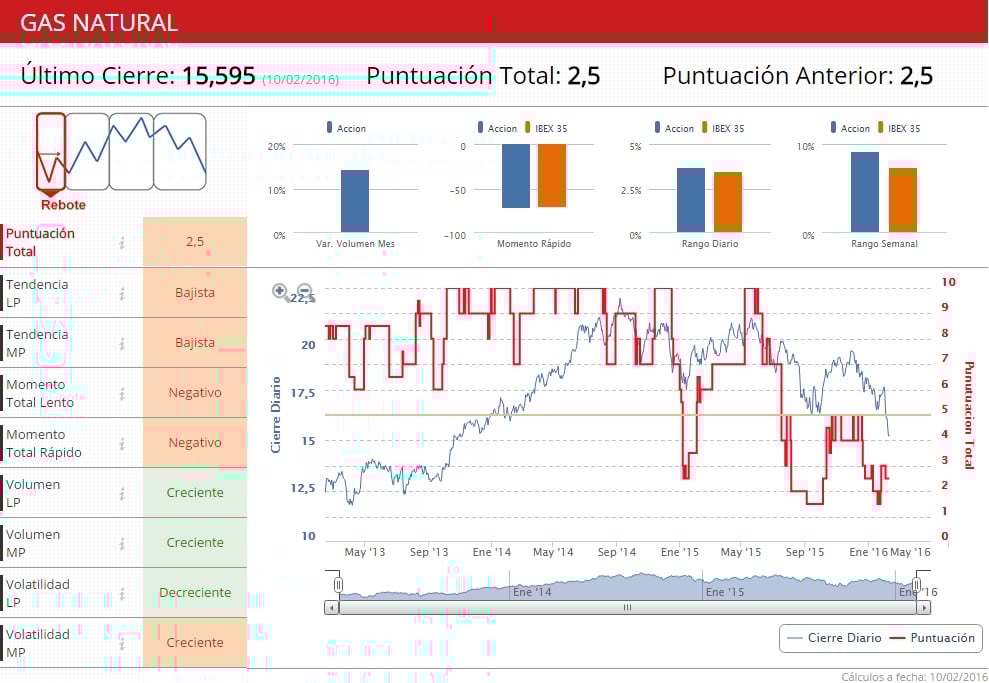Click the Cierre Diario vertical axis title
Image resolution: width=989 pixels, height=683 pixels.
[276, 414]
